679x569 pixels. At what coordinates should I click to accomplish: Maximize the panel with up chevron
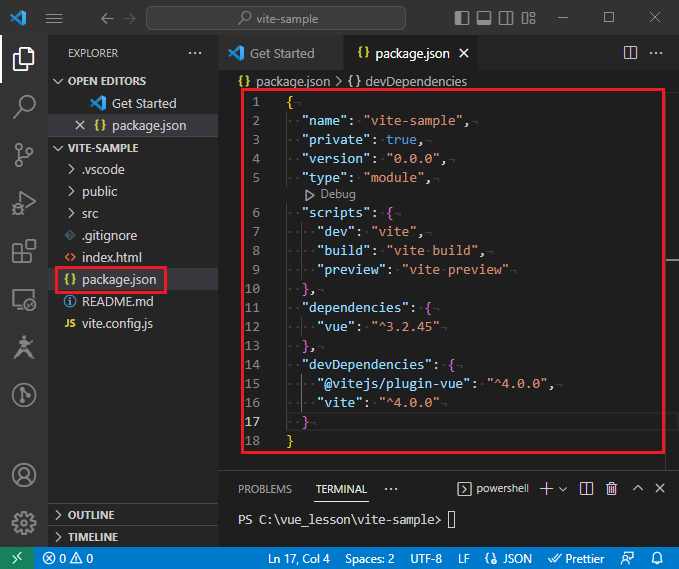(638, 488)
